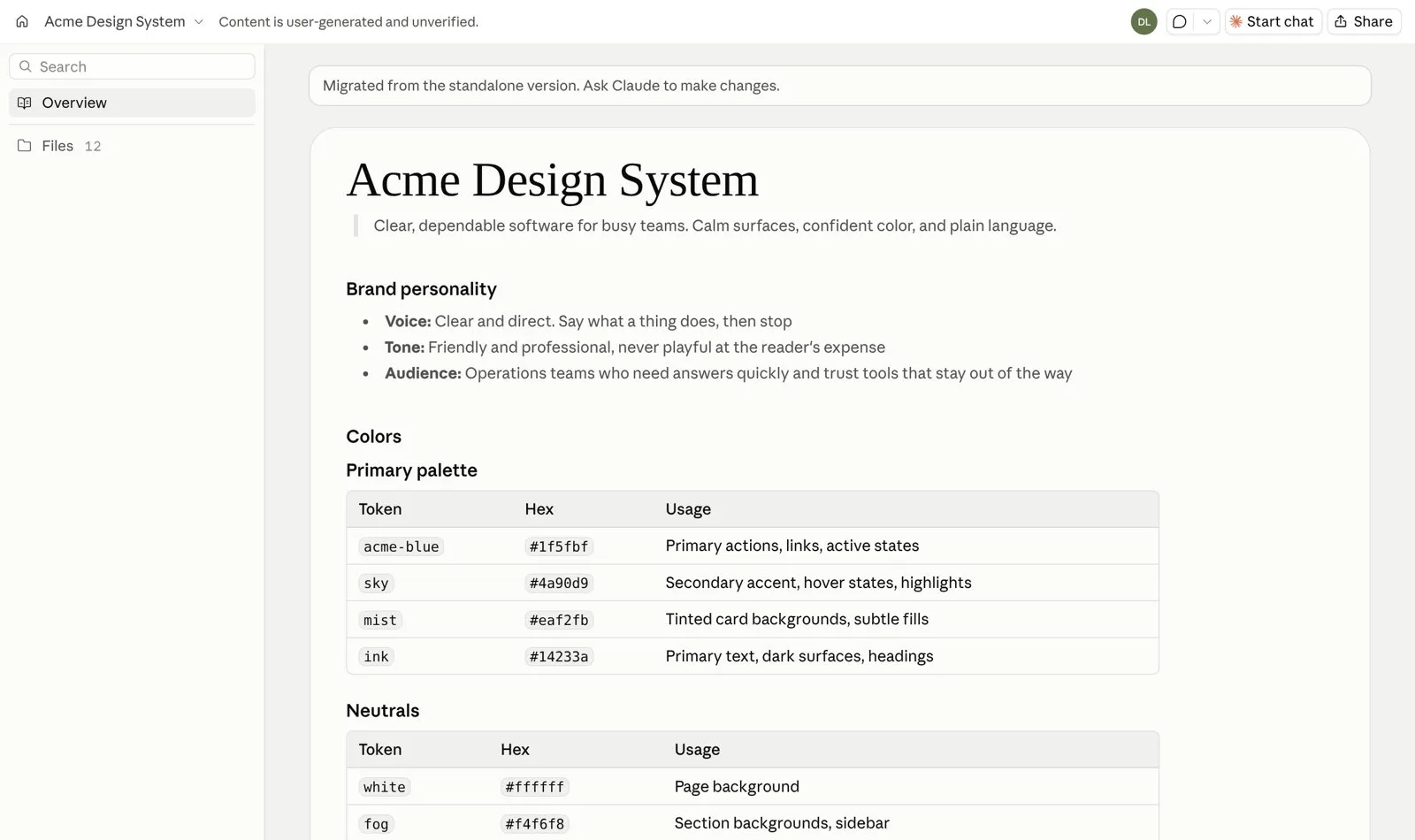Click the Tone bullet line

(634, 347)
